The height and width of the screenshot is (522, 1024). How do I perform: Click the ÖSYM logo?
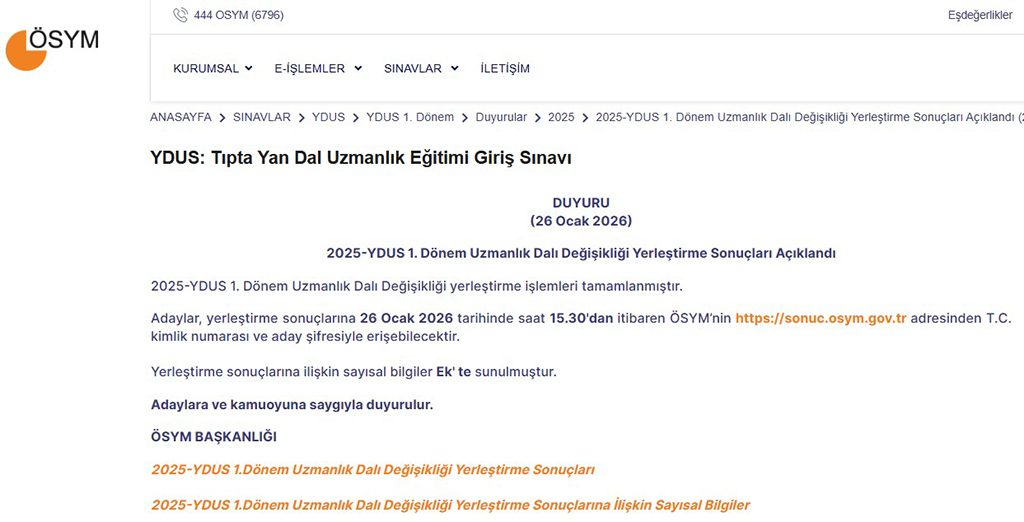coord(52,47)
